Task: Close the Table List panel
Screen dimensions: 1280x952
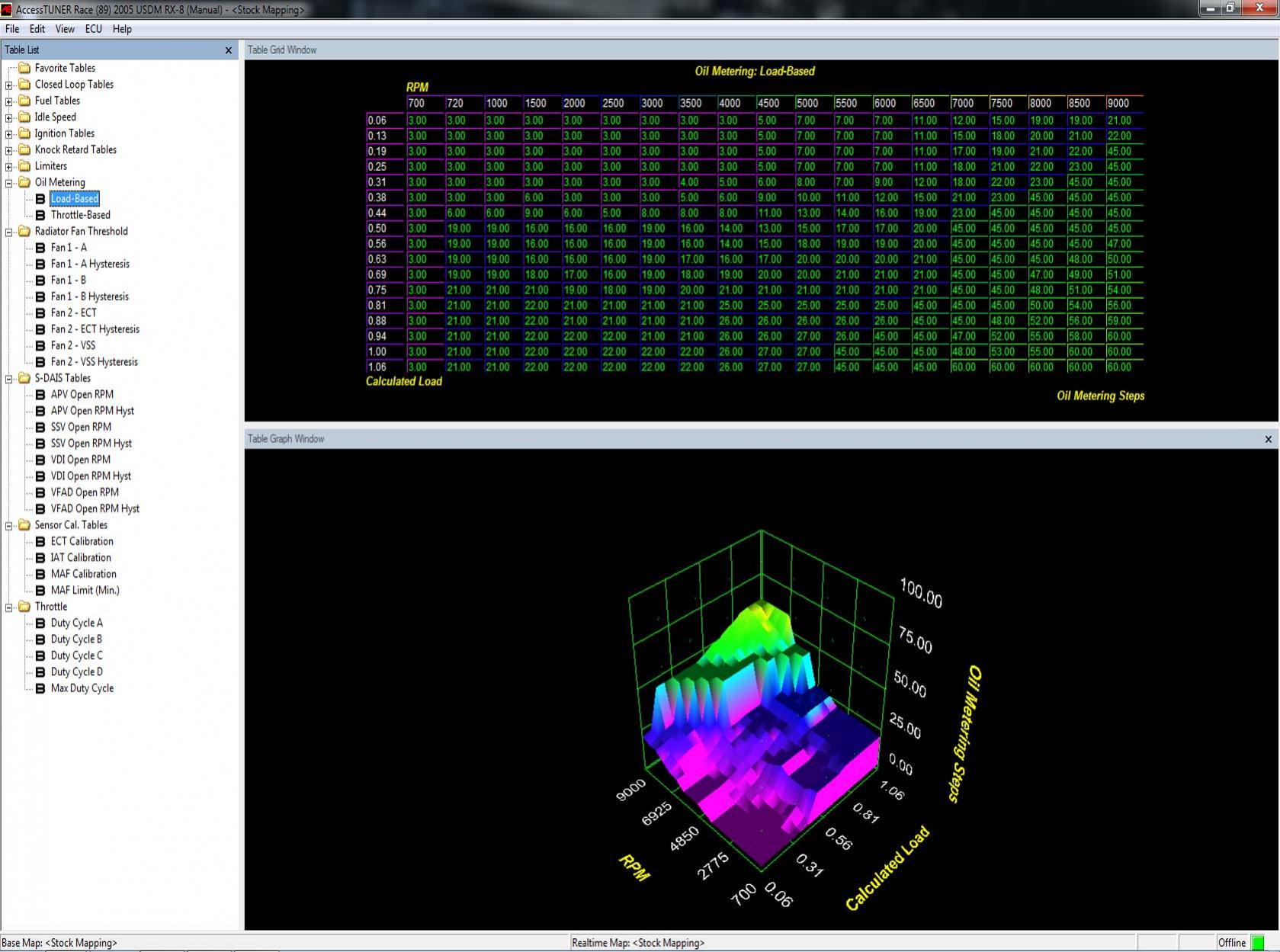Action: tap(229, 50)
